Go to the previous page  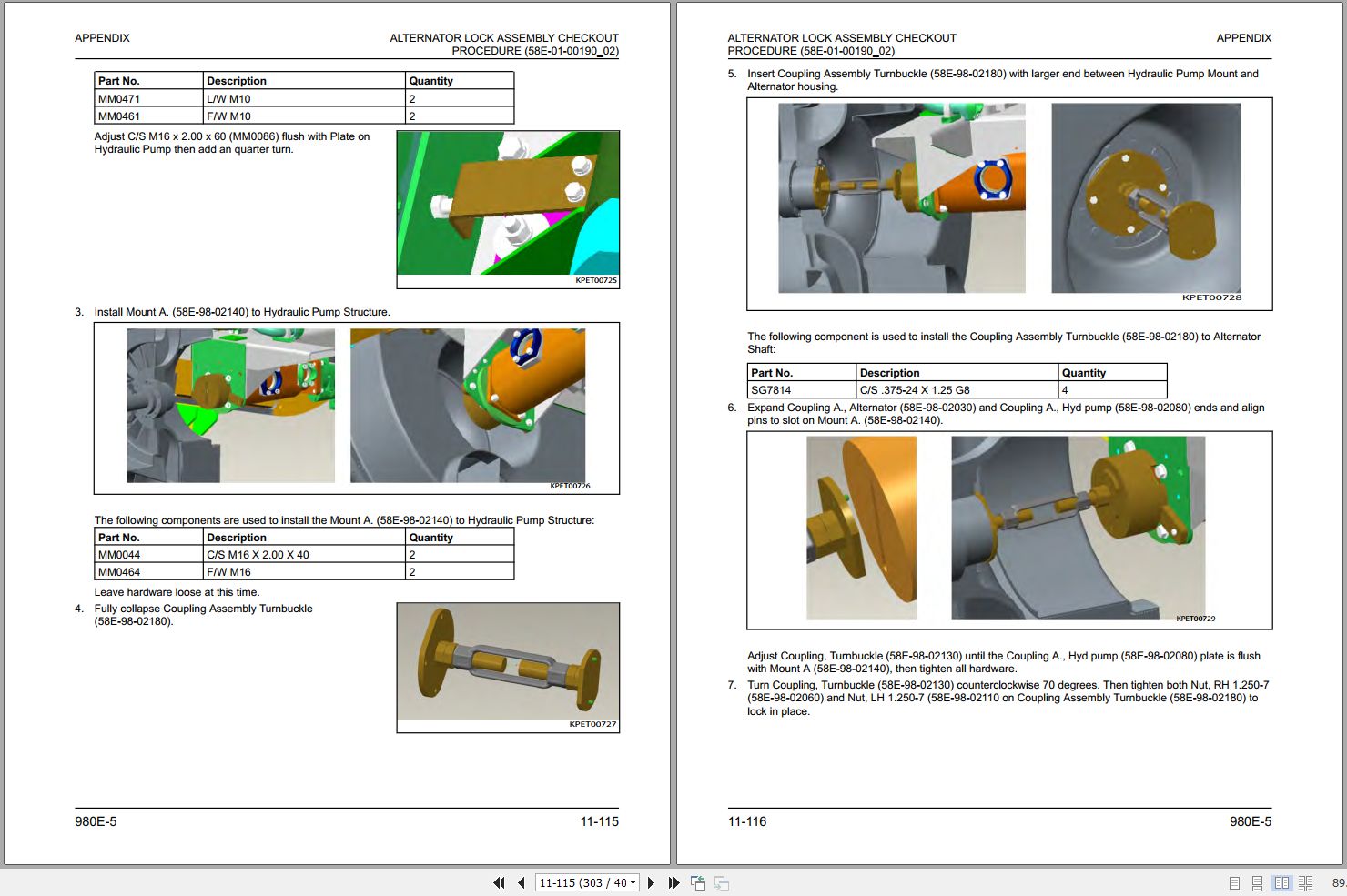[521, 882]
